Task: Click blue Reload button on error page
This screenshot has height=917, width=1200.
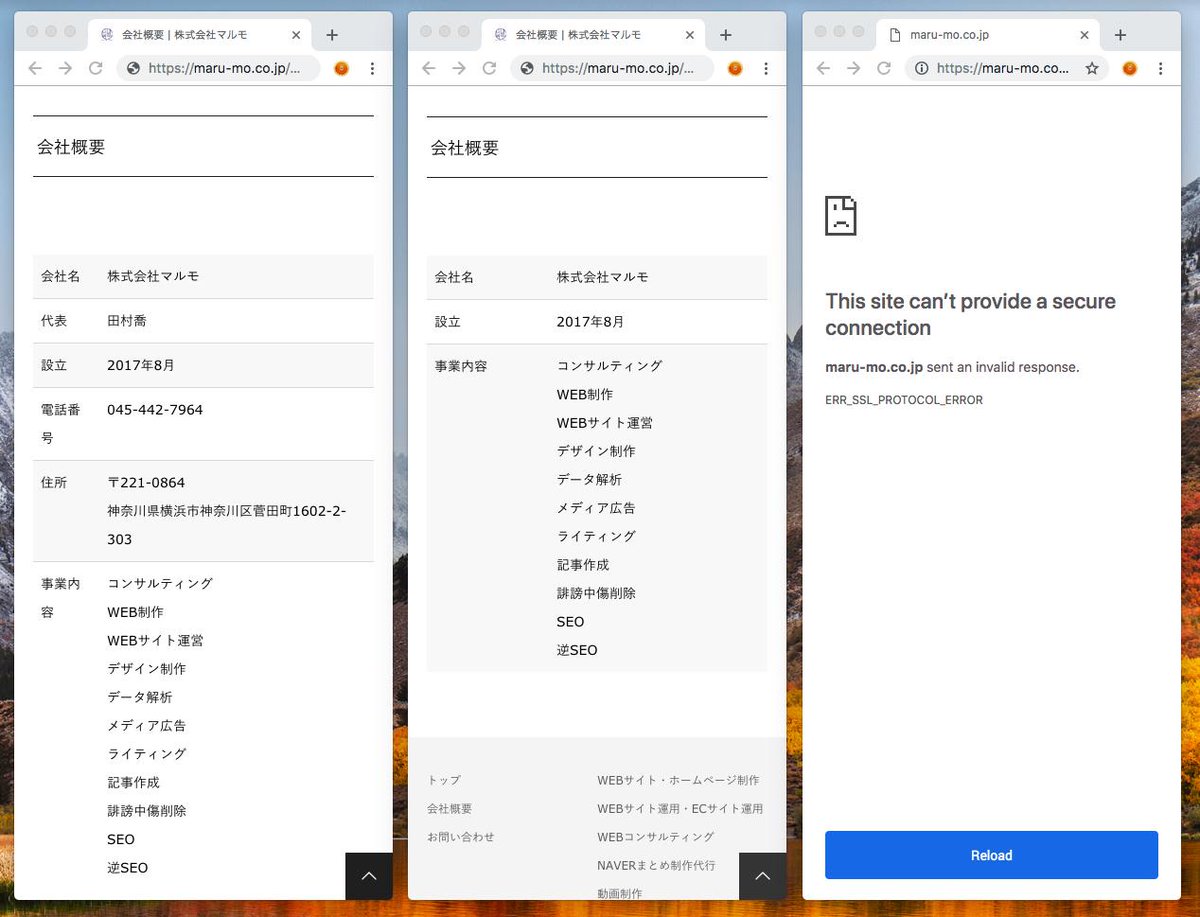Action: pos(991,855)
